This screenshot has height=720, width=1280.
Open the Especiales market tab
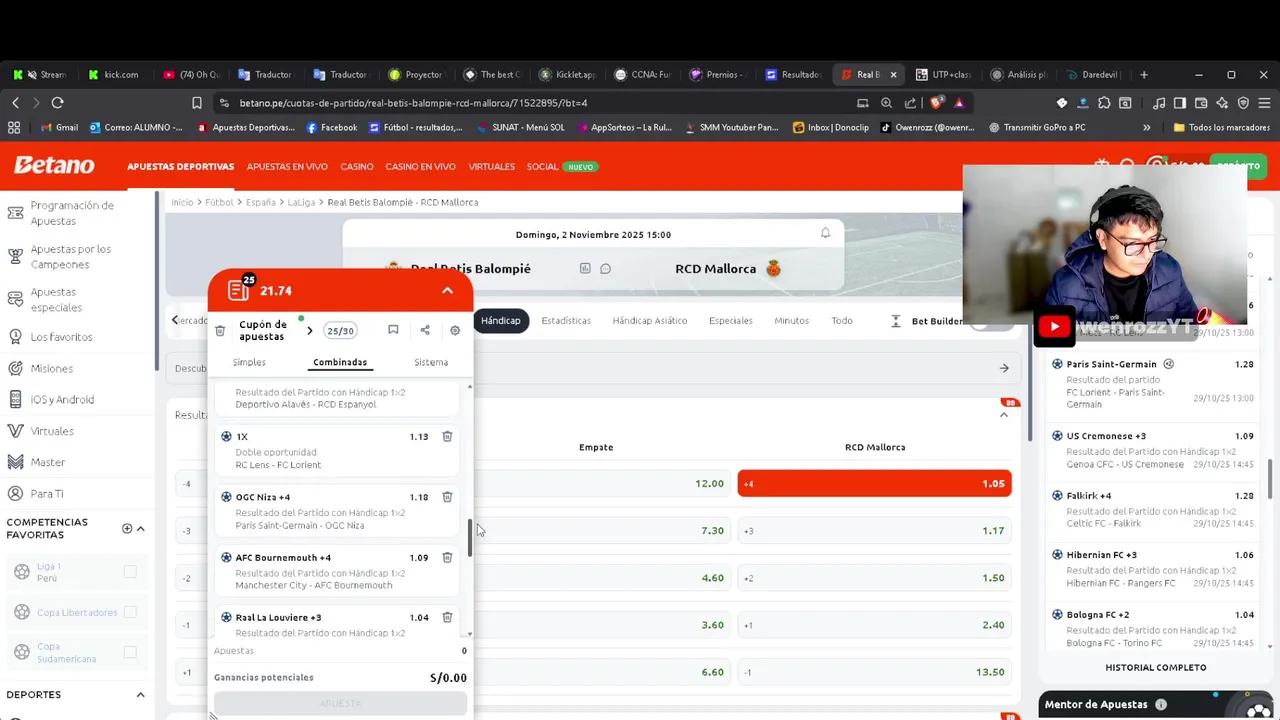730,320
